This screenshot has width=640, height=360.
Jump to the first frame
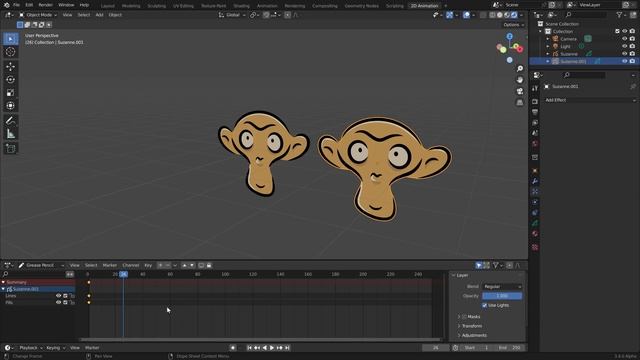pyautogui.click(x=249, y=348)
